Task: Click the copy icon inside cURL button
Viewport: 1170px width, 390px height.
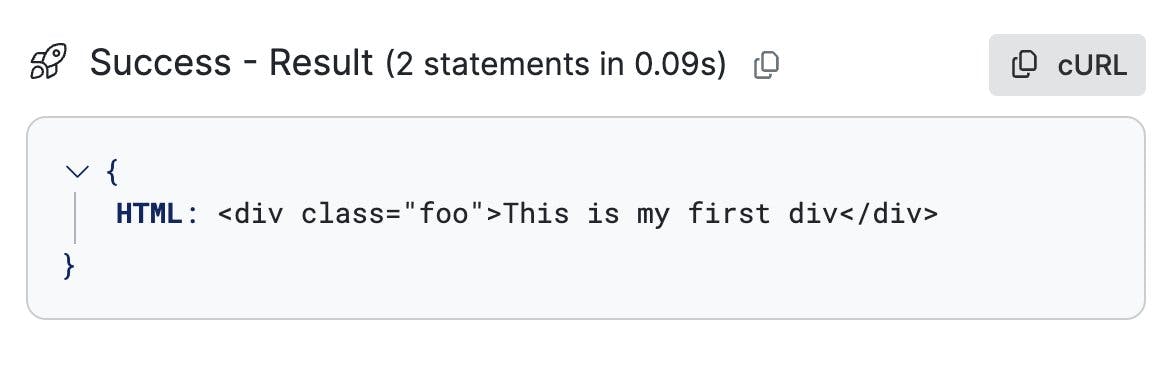Action: (x=1024, y=65)
